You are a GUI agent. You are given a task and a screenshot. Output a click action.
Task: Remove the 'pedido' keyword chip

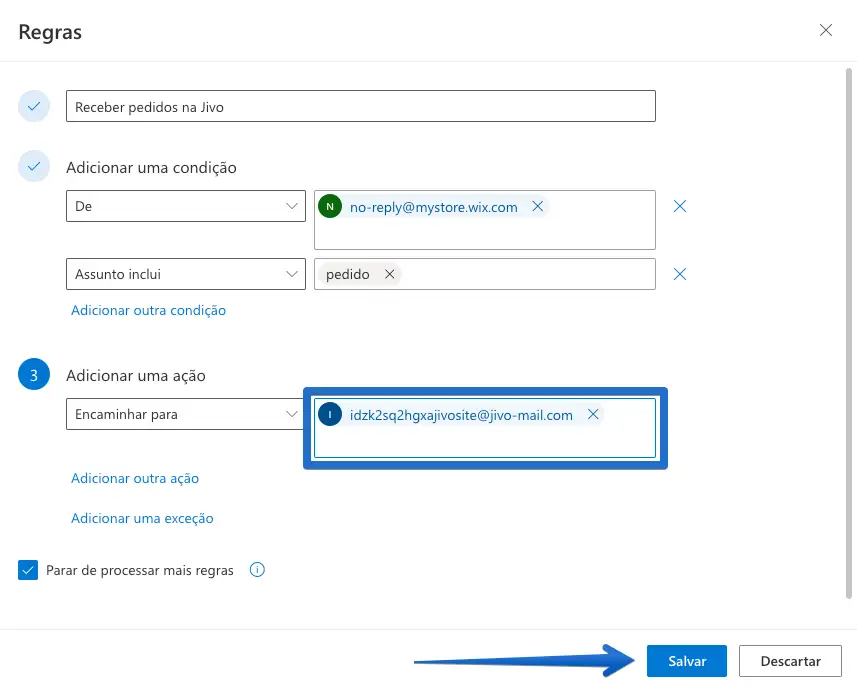coord(389,274)
